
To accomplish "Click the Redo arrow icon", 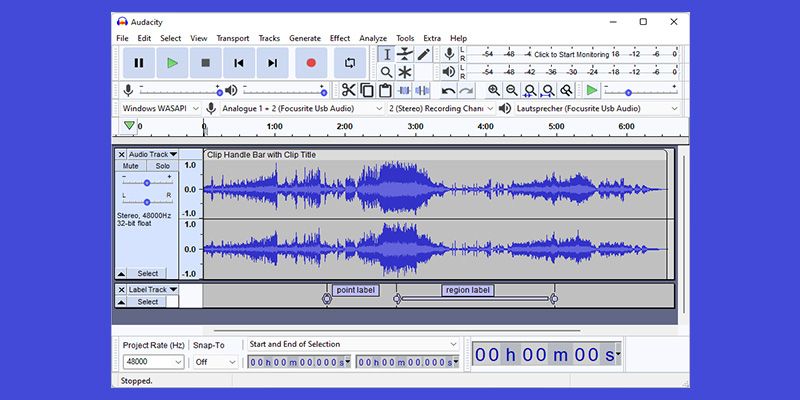I will 466,91.
